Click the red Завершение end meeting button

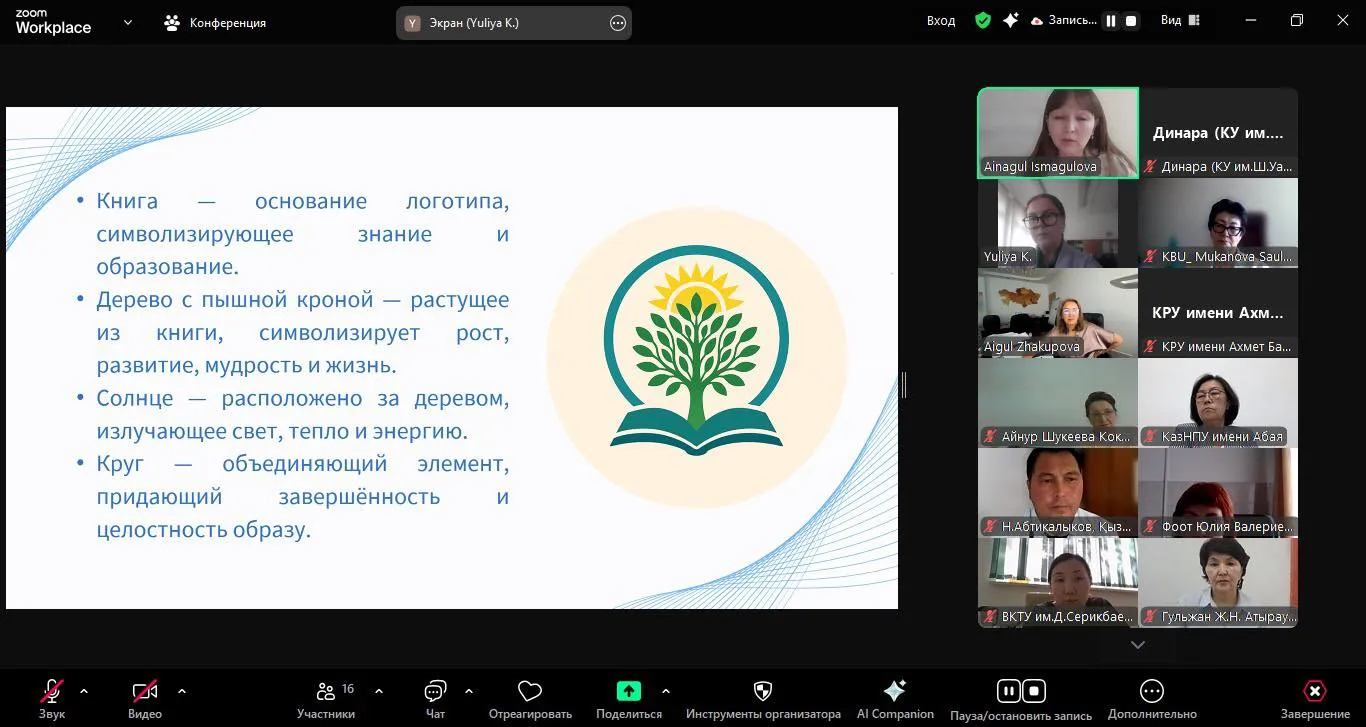tap(1315, 691)
